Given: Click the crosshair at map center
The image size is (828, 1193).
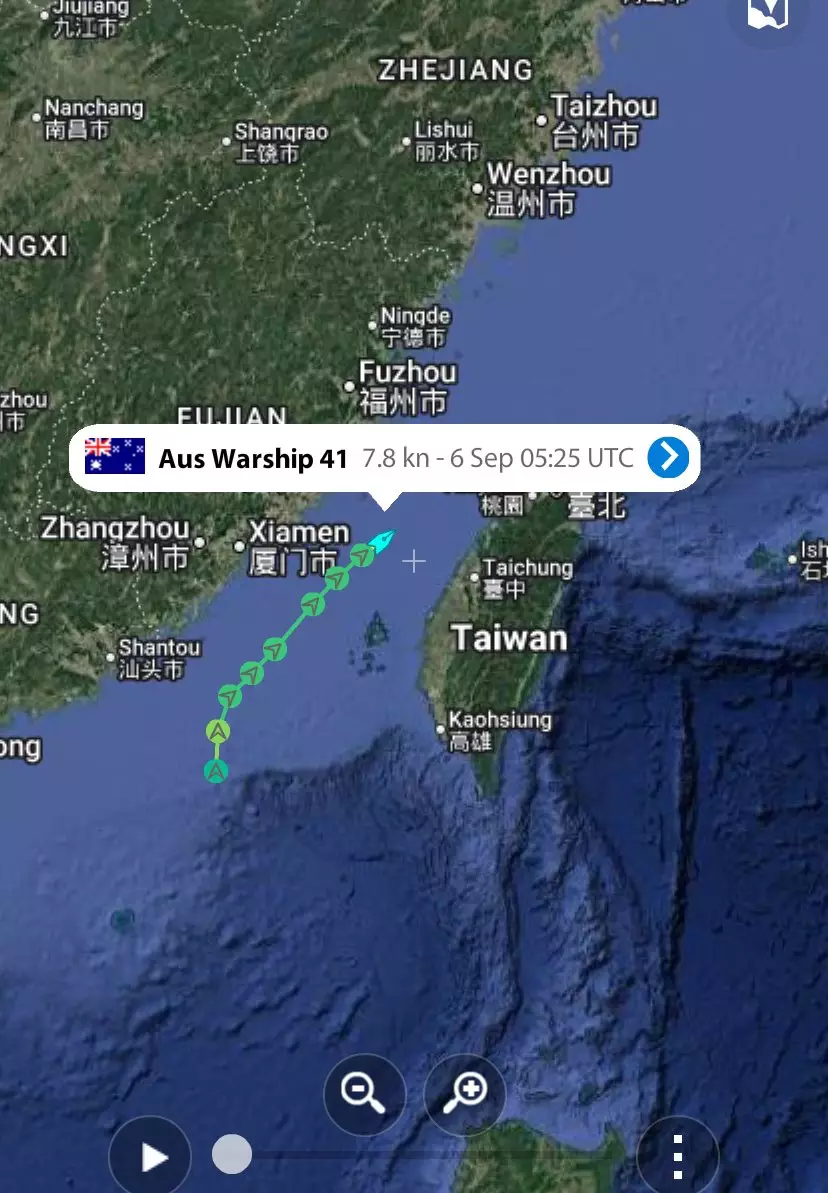Looking at the screenshot, I should click(414, 562).
